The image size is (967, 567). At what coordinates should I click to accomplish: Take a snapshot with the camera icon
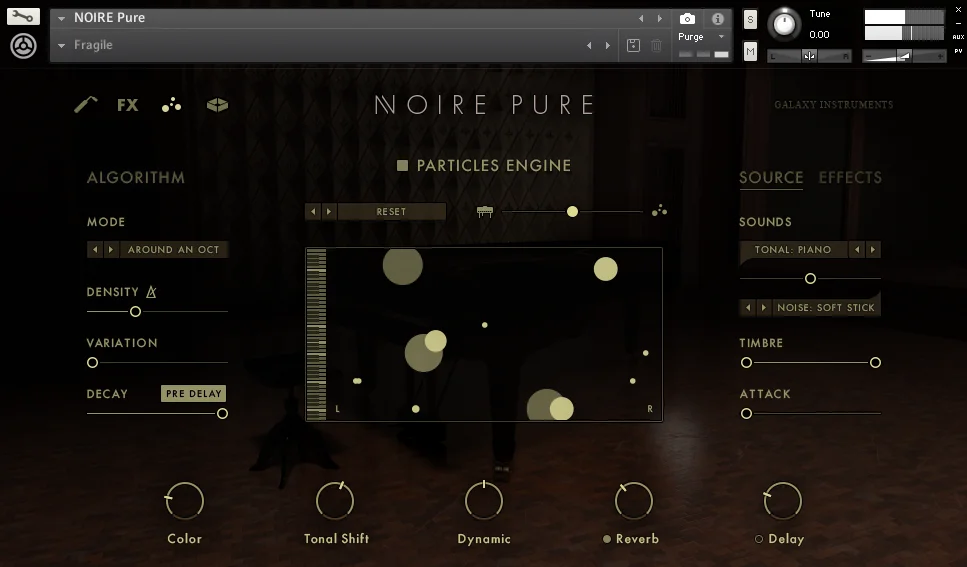[x=687, y=19]
